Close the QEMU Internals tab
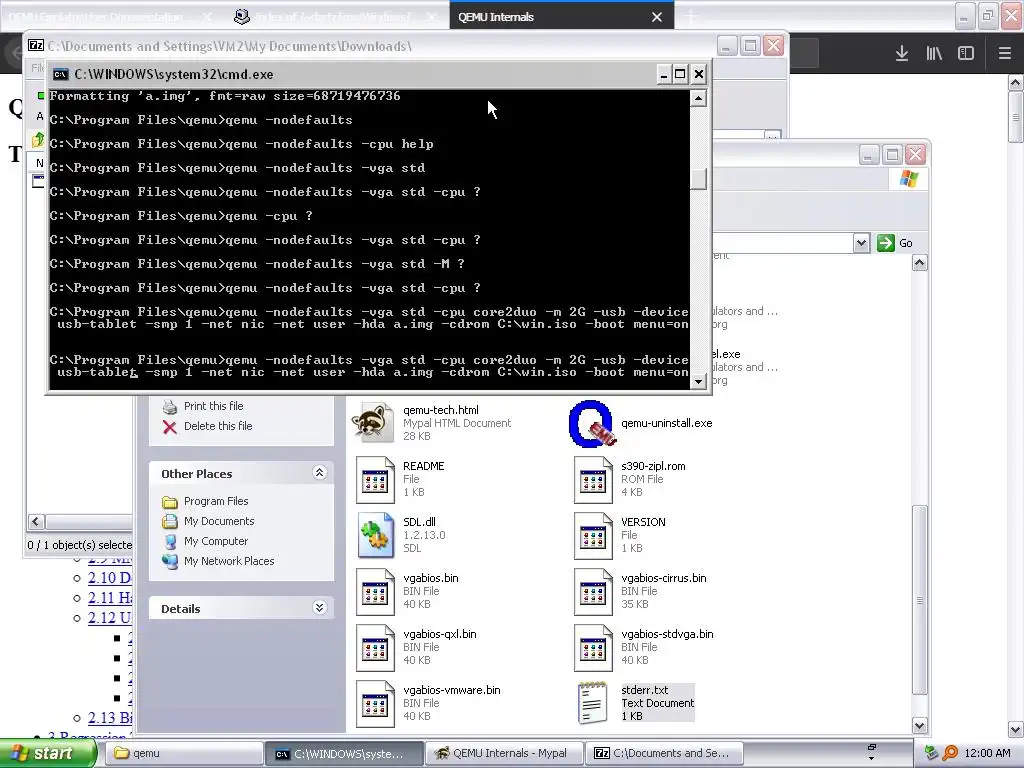Screen dimensions: 1024x768 (x=657, y=17)
